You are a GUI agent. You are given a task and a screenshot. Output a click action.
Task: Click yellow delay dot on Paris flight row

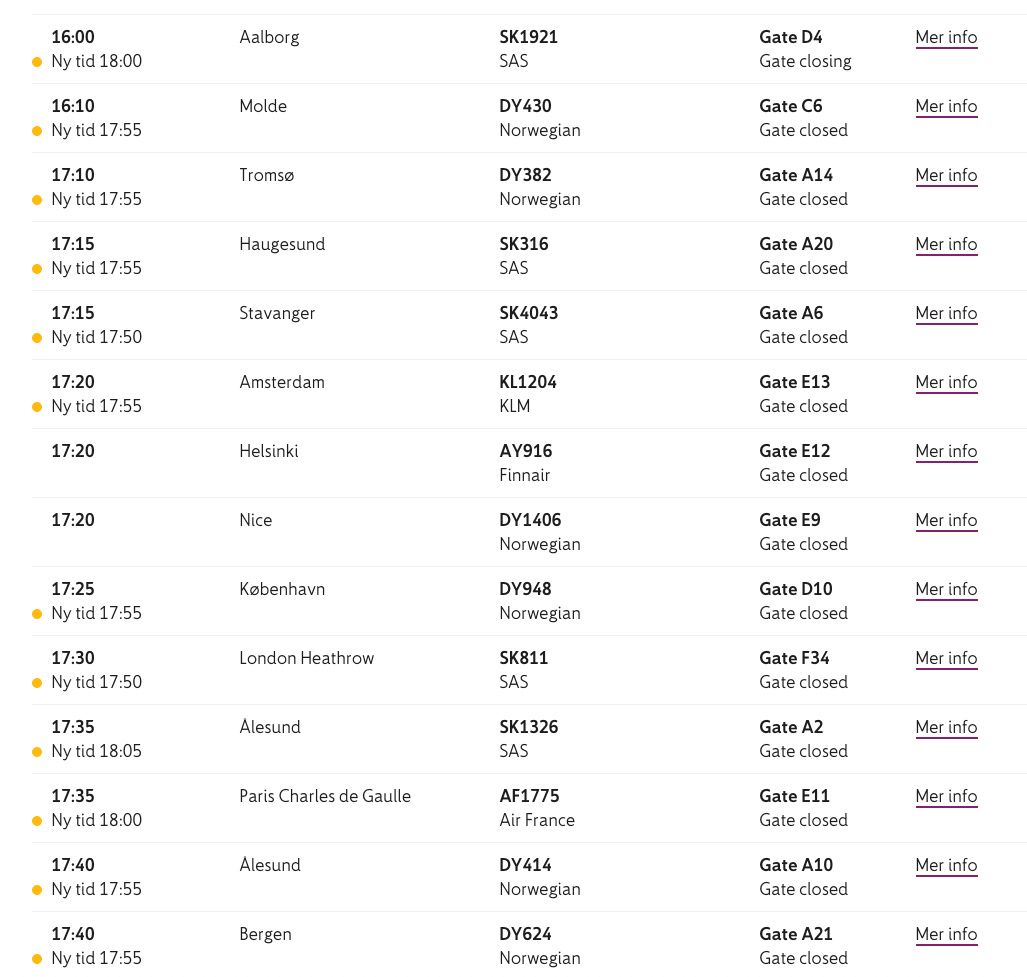pos(37,821)
